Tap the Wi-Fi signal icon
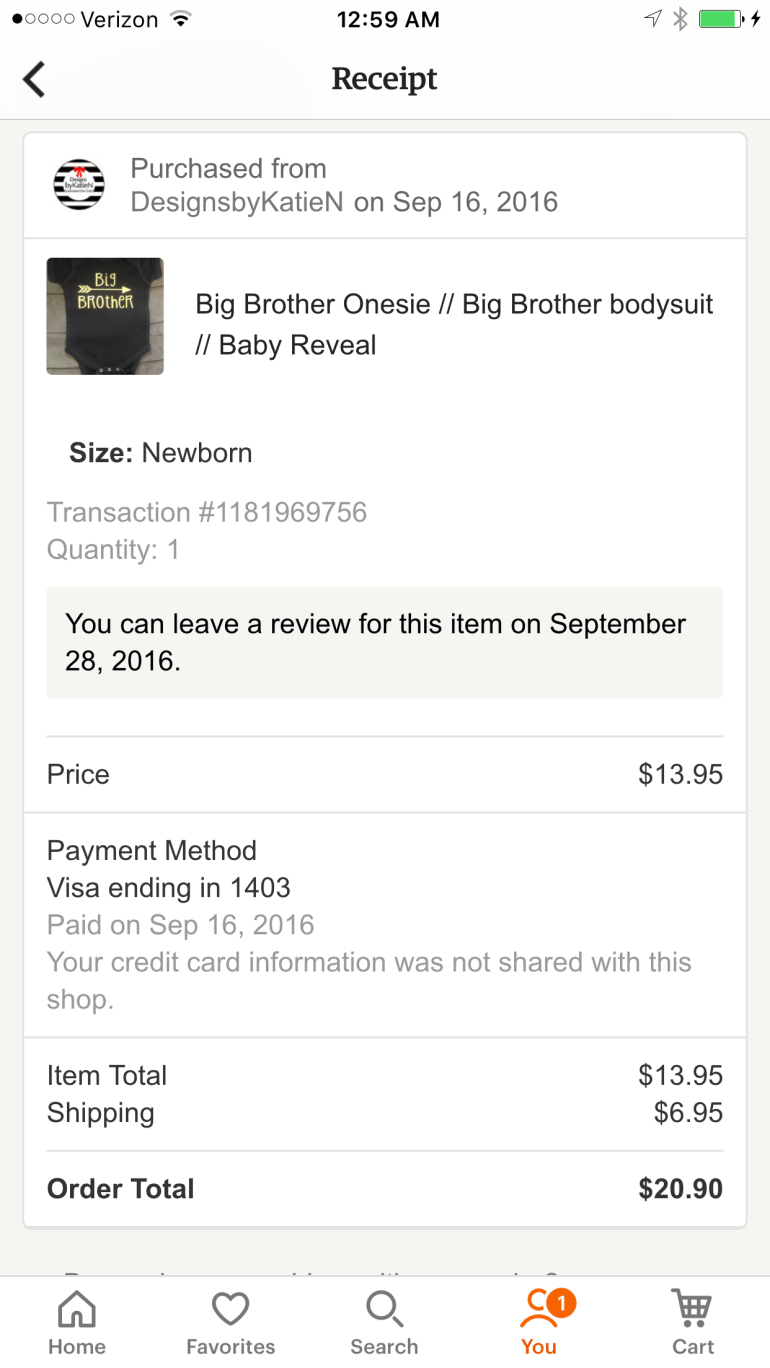770x1368 pixels. click(181, 19)
